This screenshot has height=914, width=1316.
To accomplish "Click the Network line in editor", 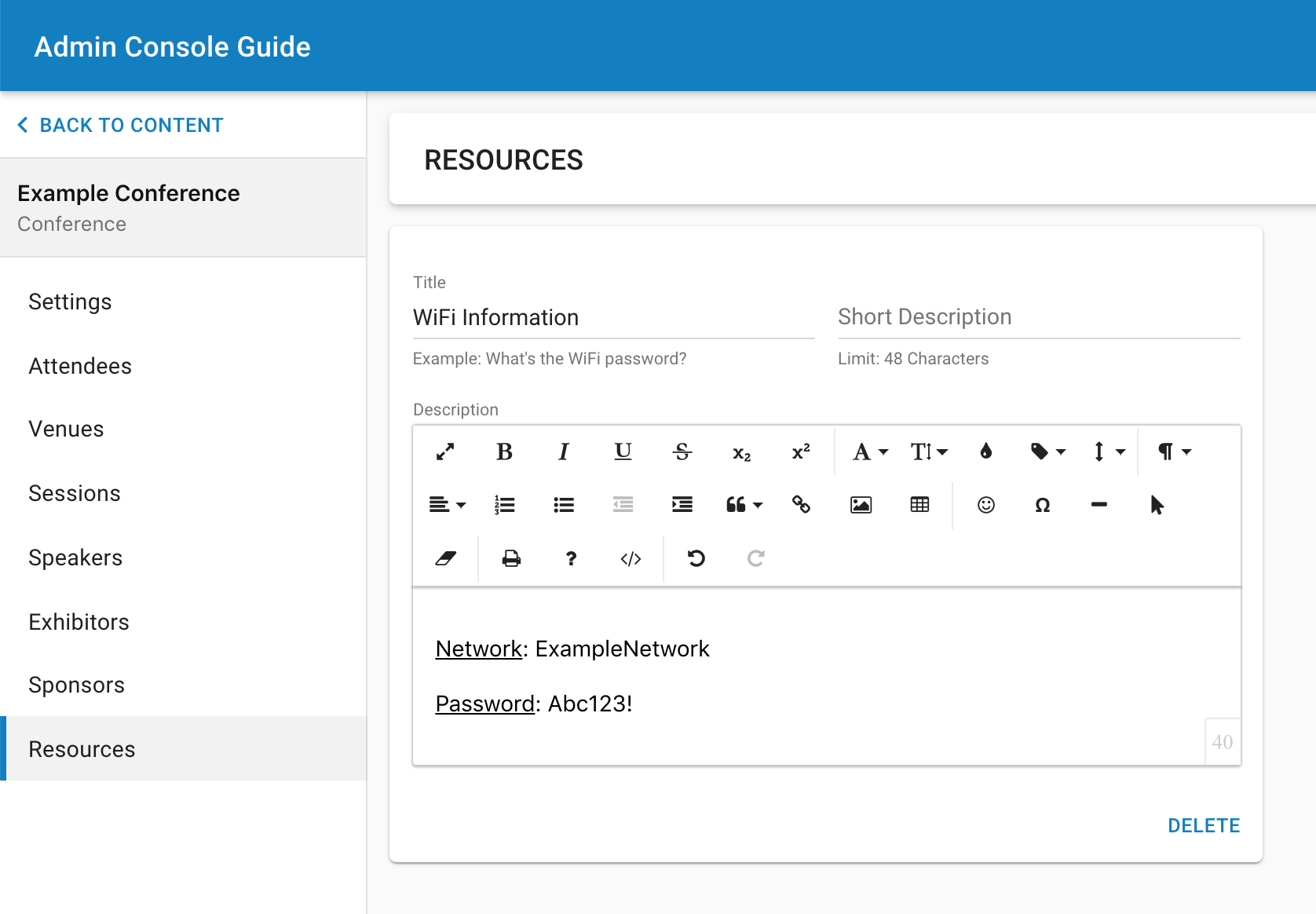I will coord(572,649).
